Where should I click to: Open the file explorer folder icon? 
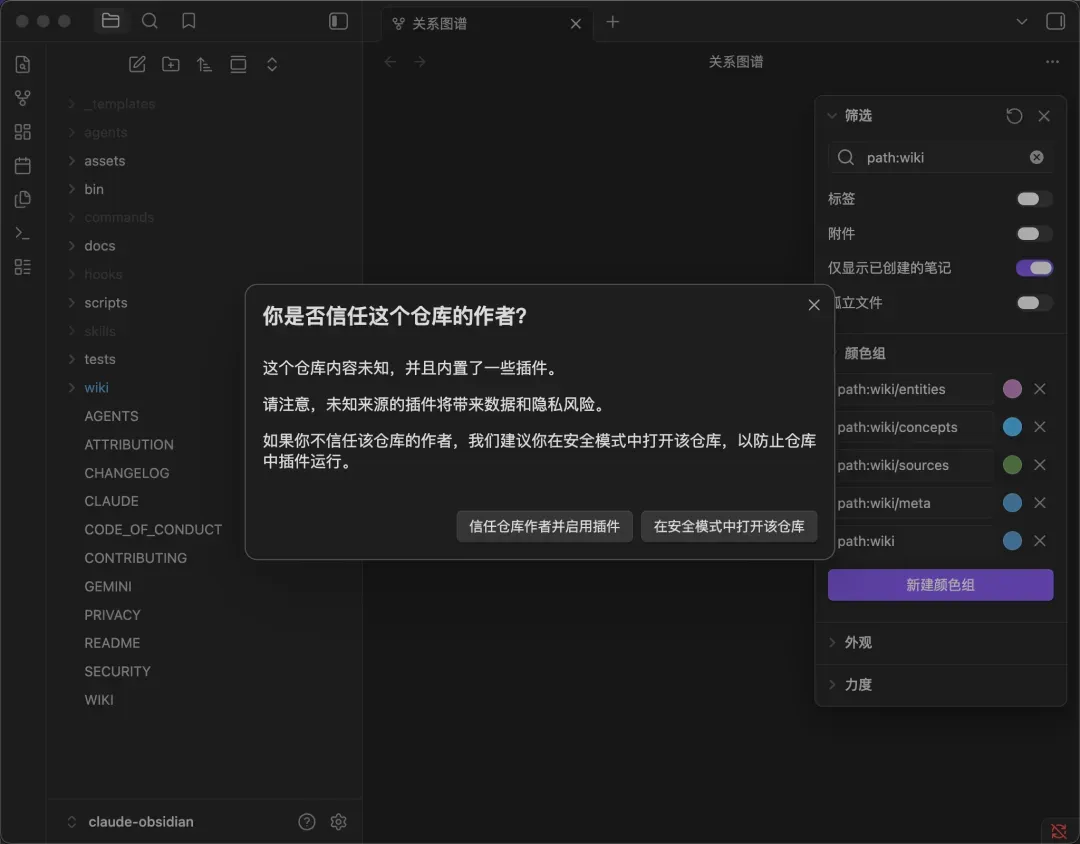point(110,21)
